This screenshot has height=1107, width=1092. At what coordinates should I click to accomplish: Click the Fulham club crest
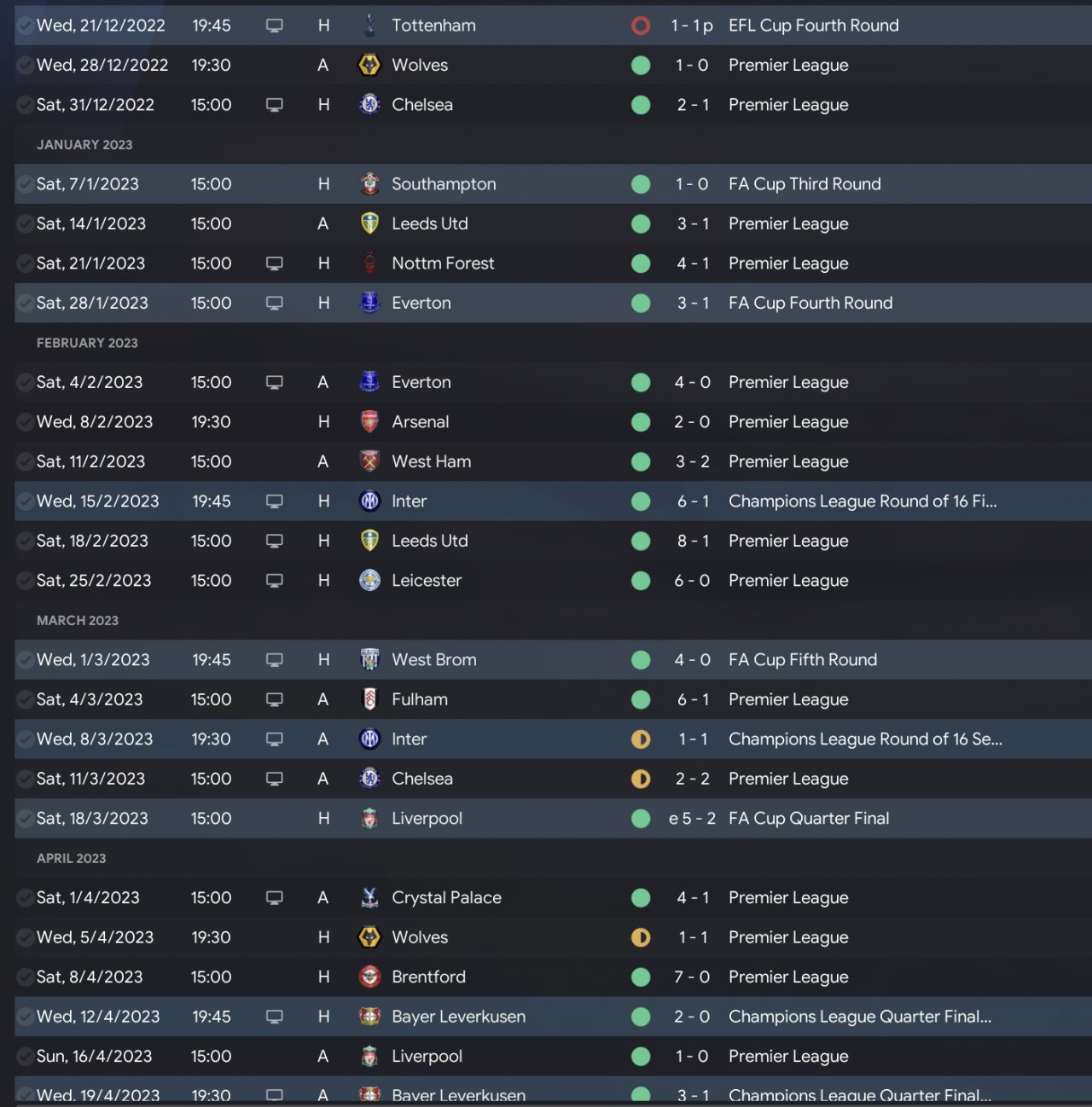coord(369,699)
